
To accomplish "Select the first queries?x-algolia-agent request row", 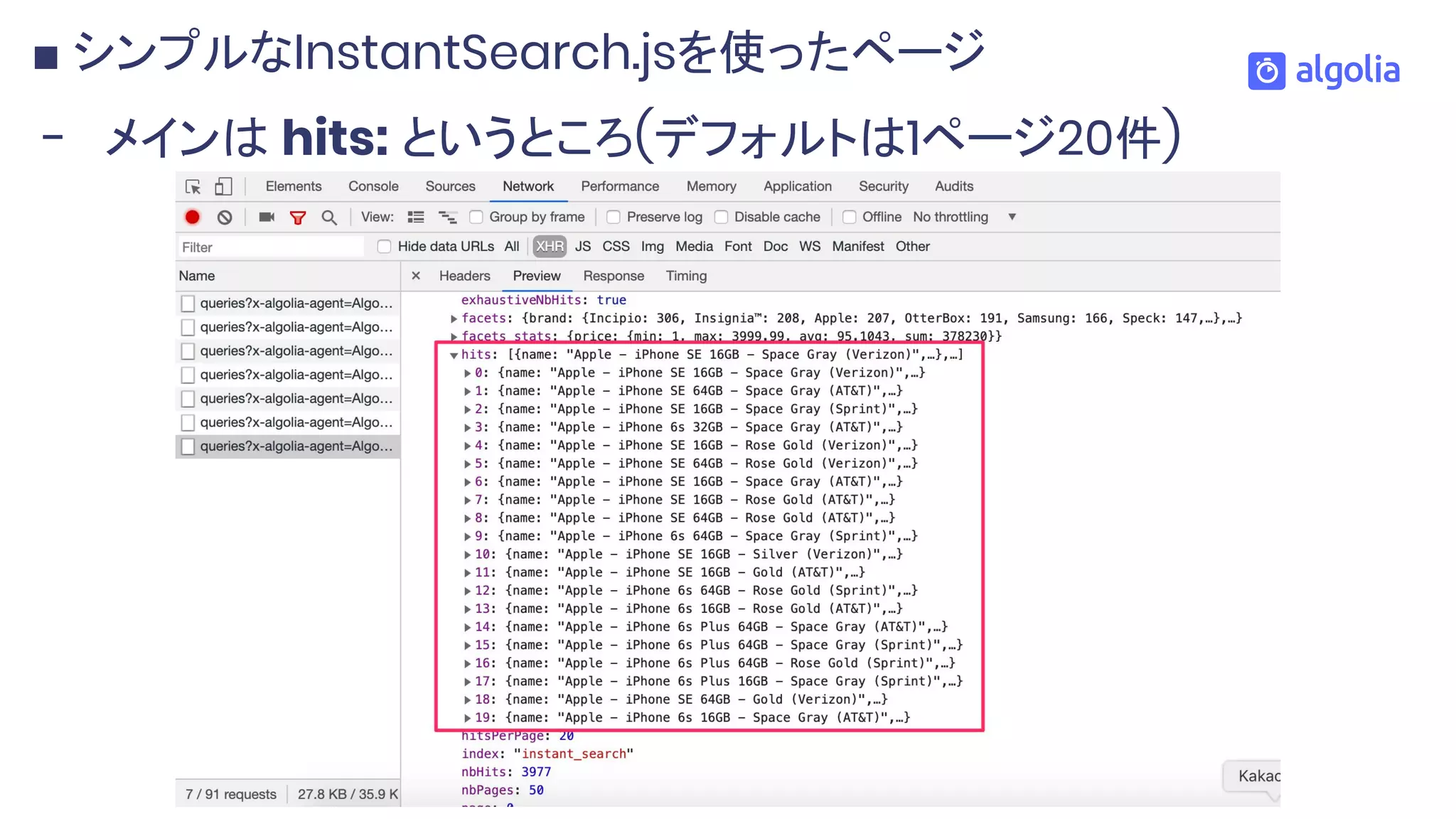I will pyautogui.click(x=288, y=304).
